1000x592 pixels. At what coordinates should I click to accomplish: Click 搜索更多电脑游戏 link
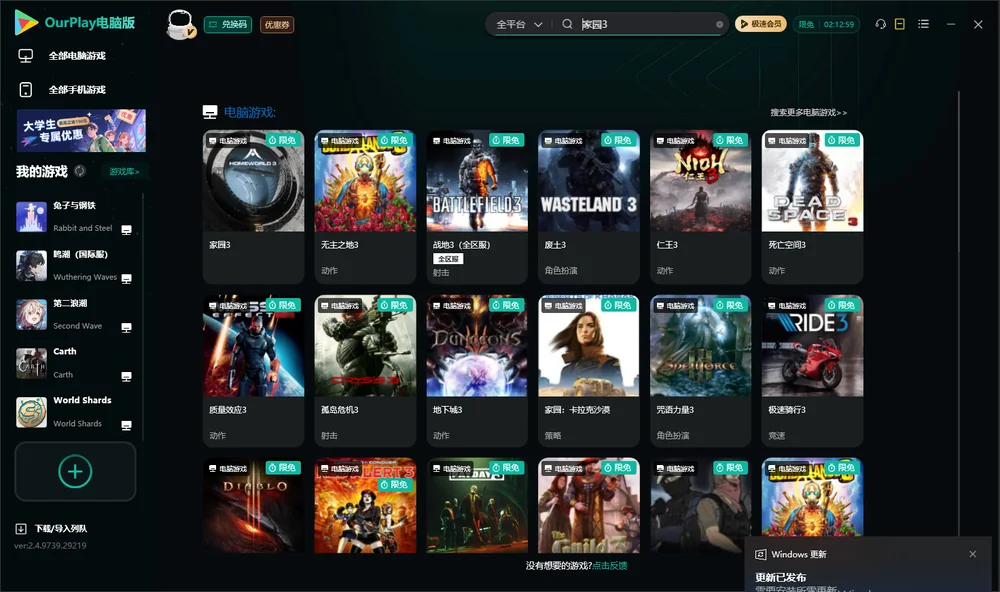[808, 112]
